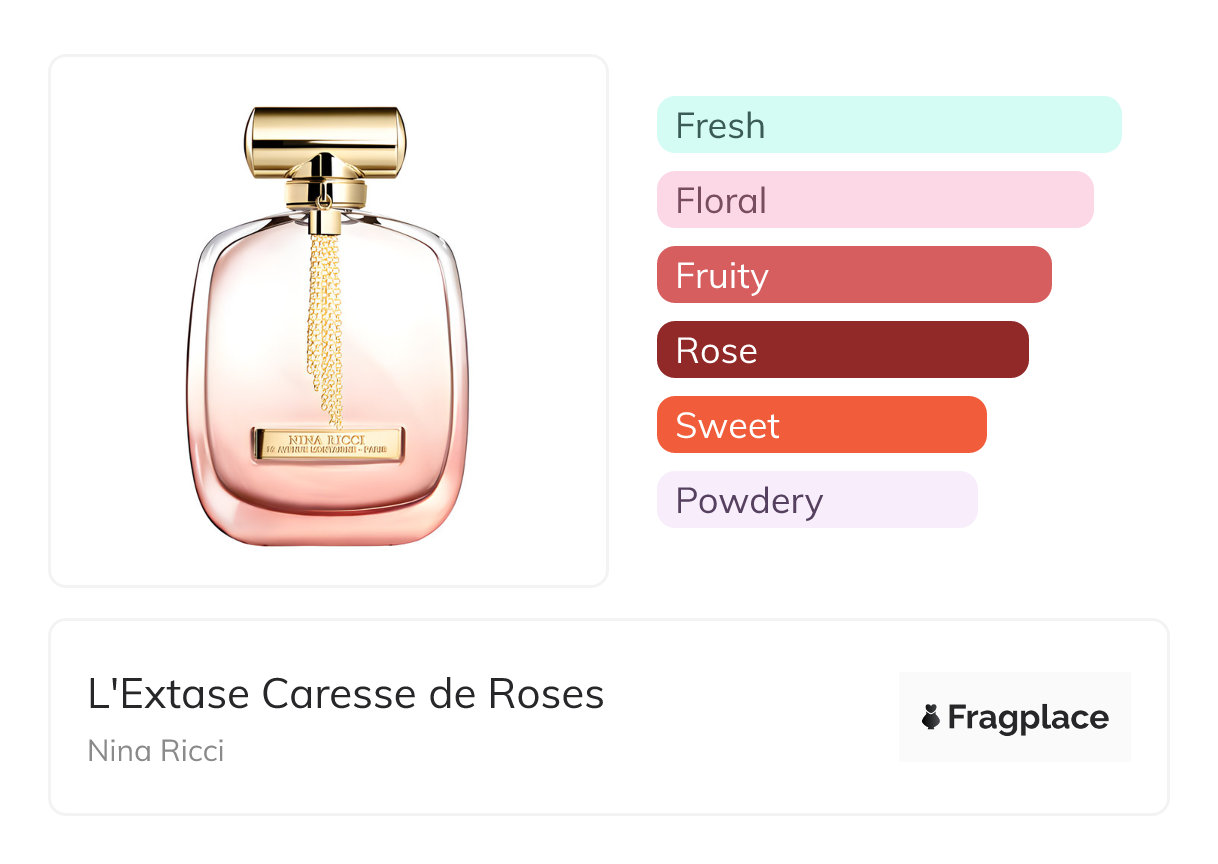Select the Fresh accord bar
Viewport: 1218px width, 864px height.
(888, 125)
